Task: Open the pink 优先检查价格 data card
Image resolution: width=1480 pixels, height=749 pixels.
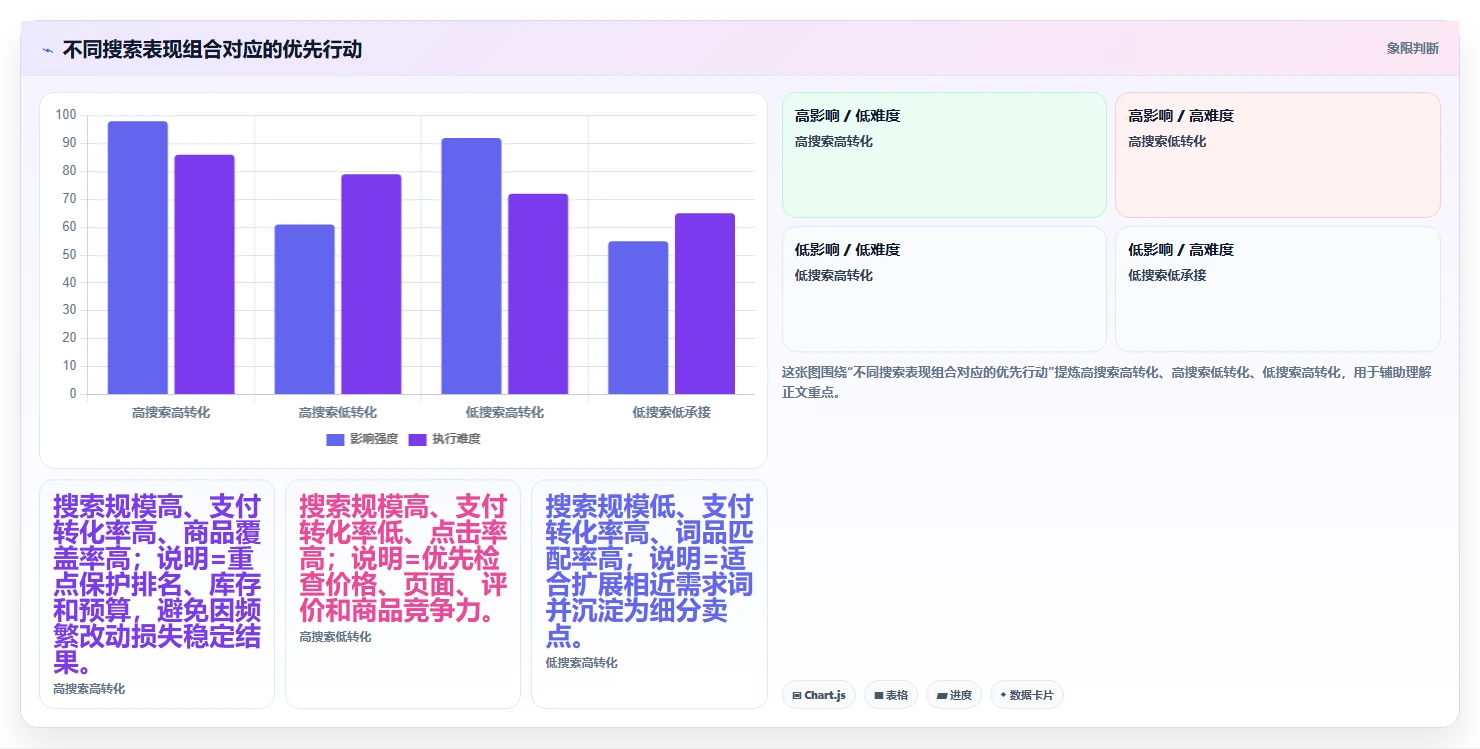Action: 403,594
